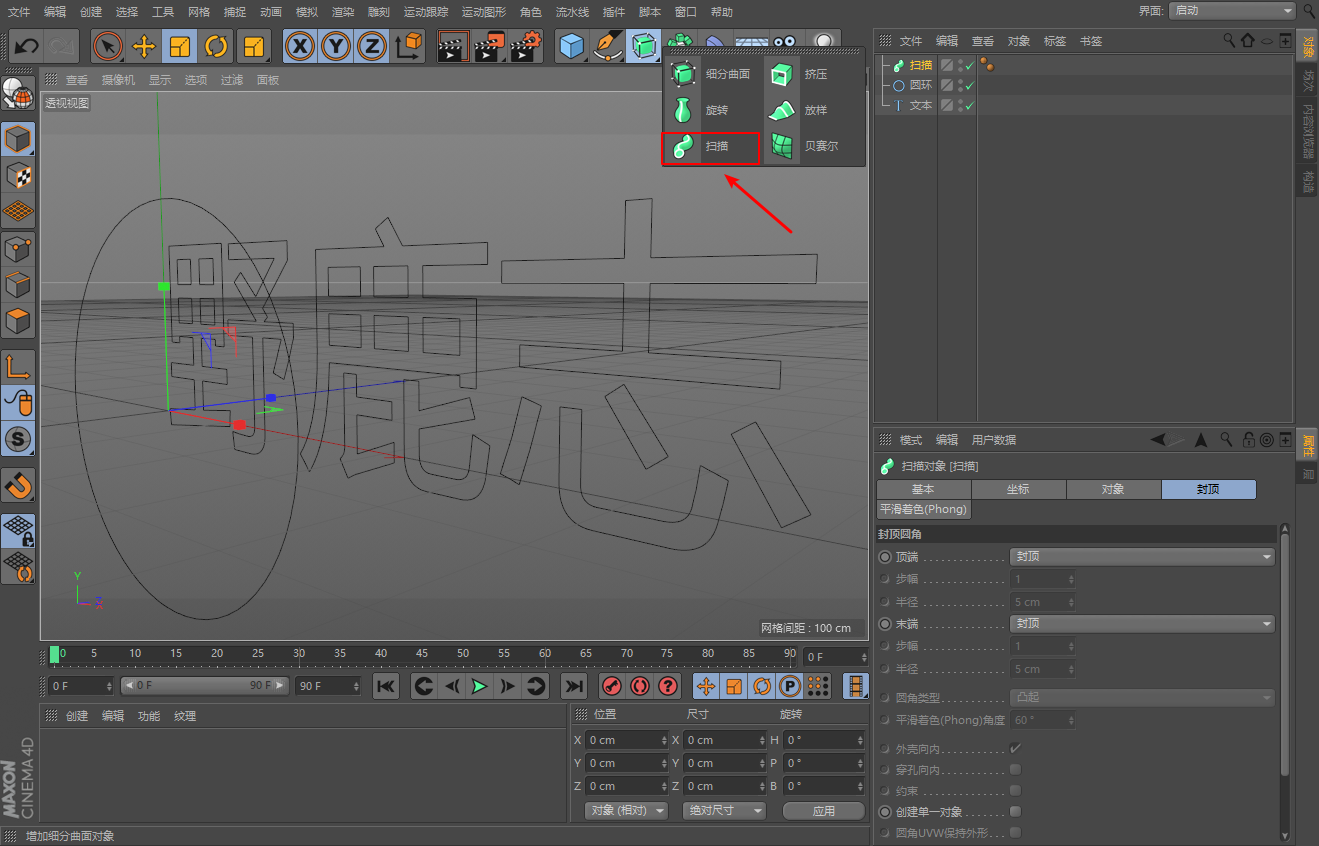Open the 文件 menu in menu bar
The image size is (1319, 846).
point(19,12)
